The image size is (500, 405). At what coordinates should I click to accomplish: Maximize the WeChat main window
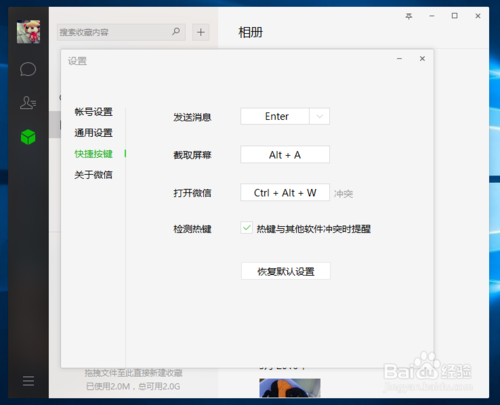coord(455,16)
